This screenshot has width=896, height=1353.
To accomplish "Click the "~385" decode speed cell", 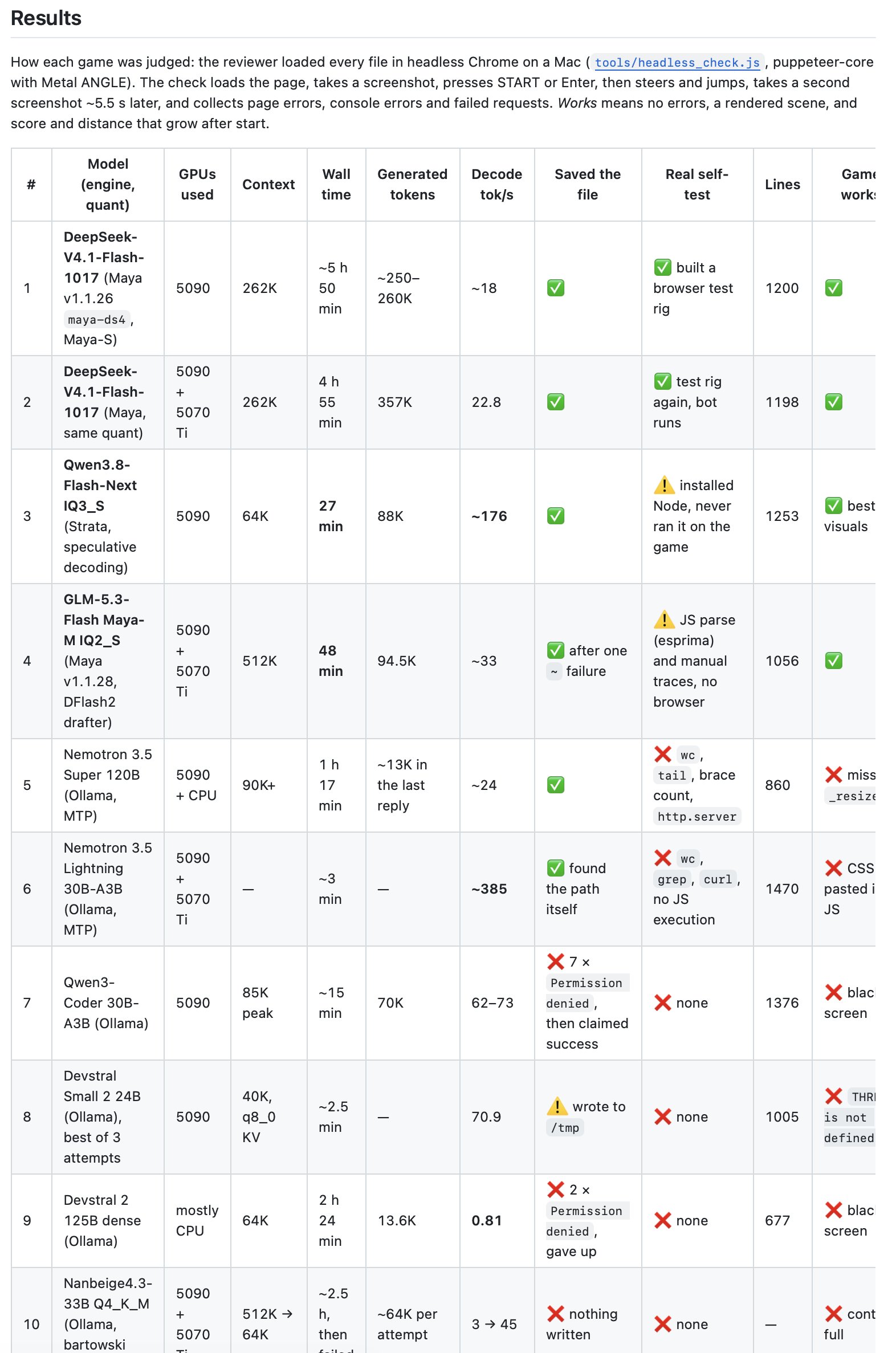I will [489, 889].
